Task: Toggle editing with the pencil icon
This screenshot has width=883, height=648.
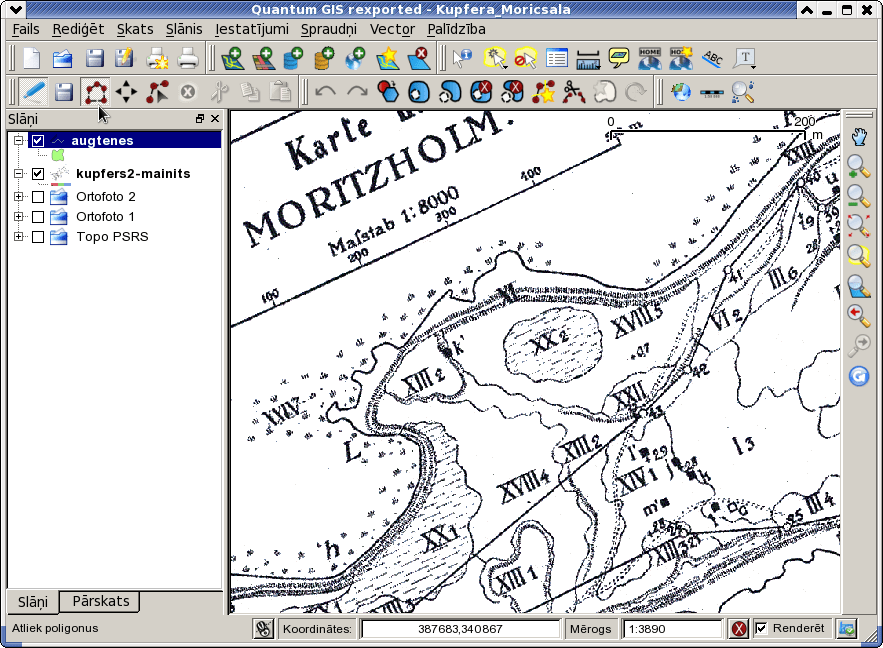Action: (33, 92)
